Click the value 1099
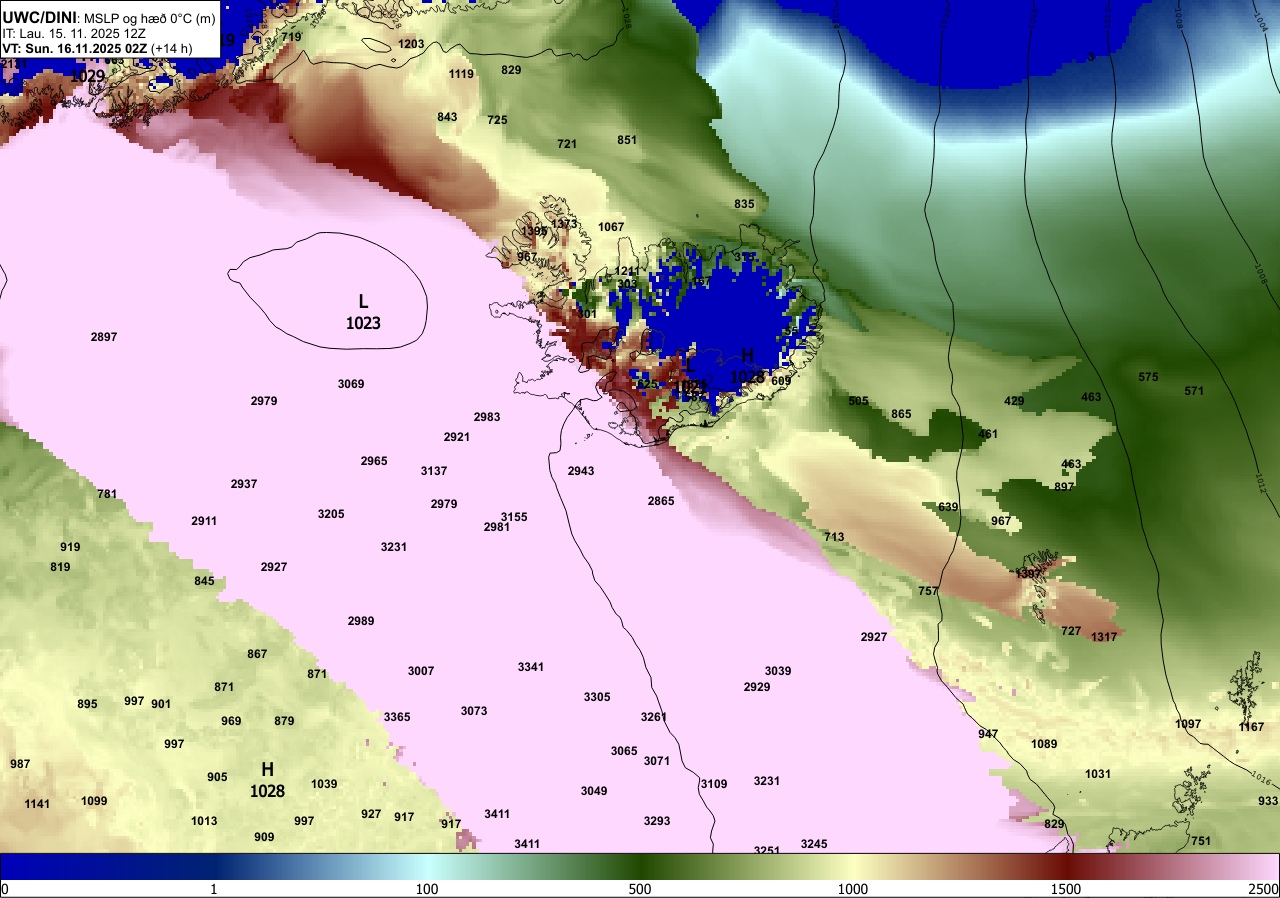This screenshot has width=1280, height=898. tap(94, 801)
